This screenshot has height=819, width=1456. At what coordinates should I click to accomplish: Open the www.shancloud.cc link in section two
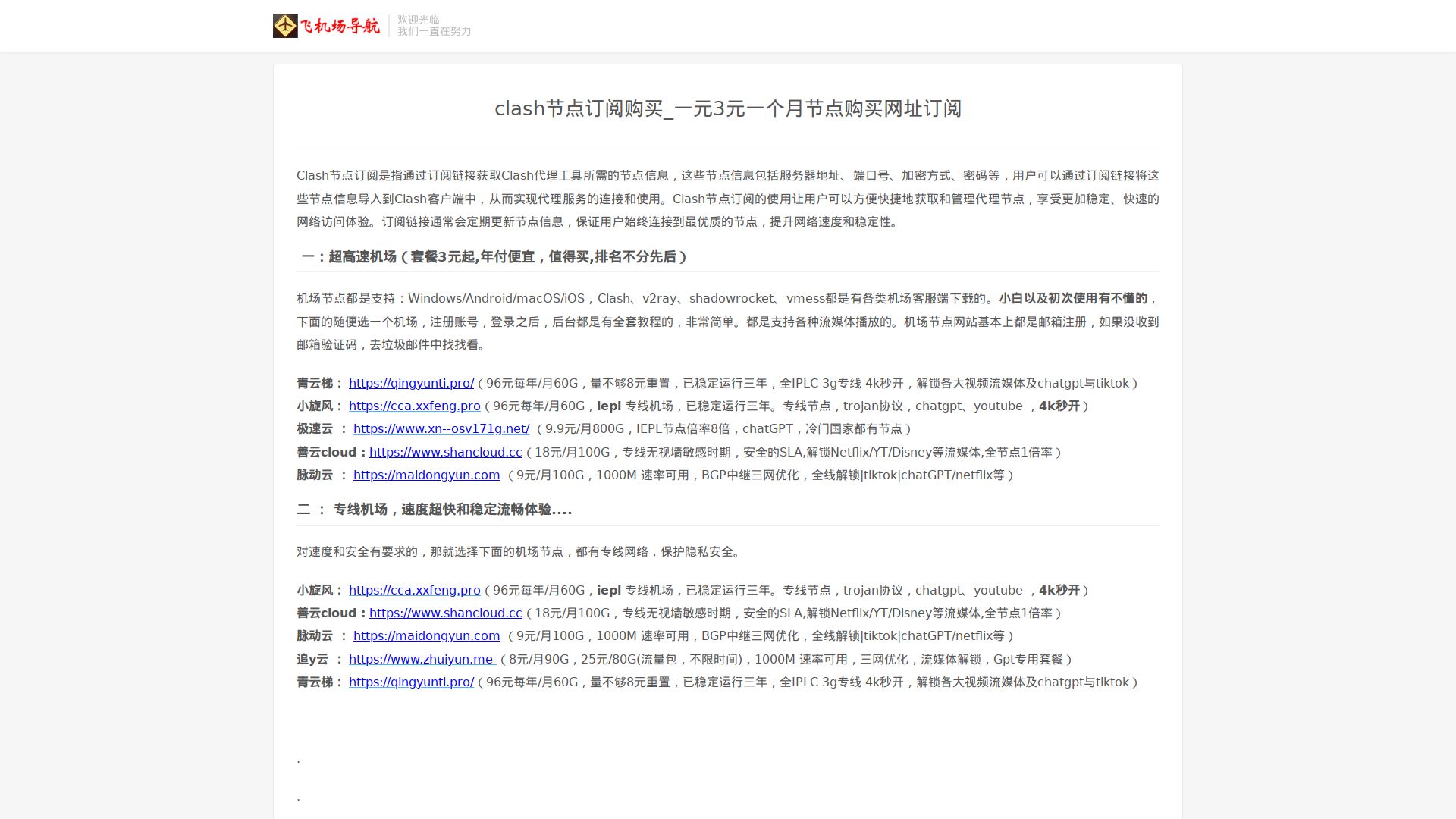click(445, 613)
